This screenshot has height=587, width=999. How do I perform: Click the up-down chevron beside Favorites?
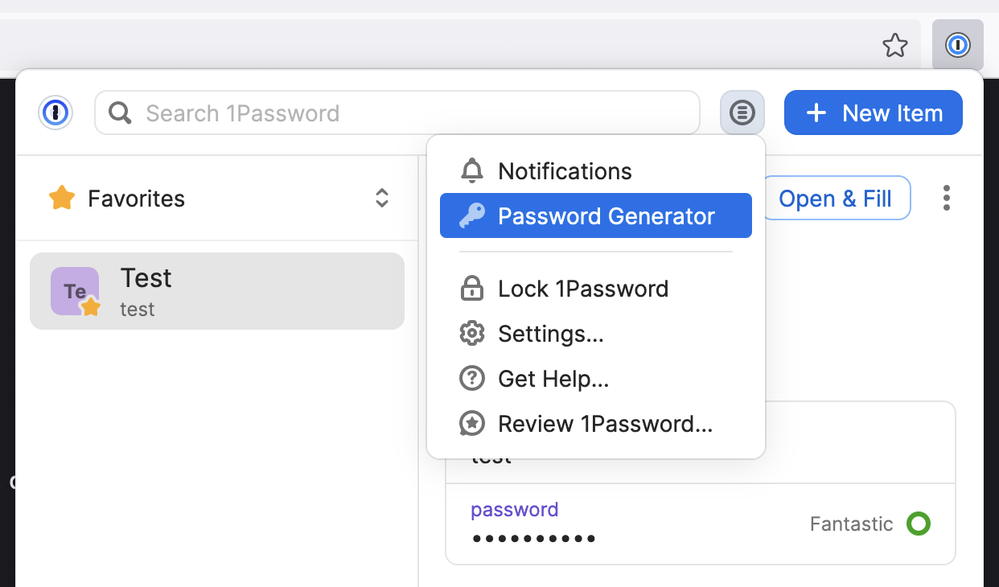pos(382,198)
